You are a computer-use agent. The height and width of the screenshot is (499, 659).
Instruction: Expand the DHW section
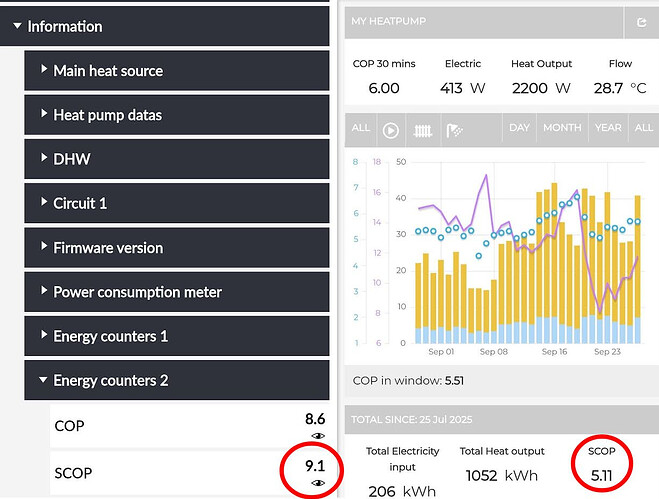coord(177,159)
